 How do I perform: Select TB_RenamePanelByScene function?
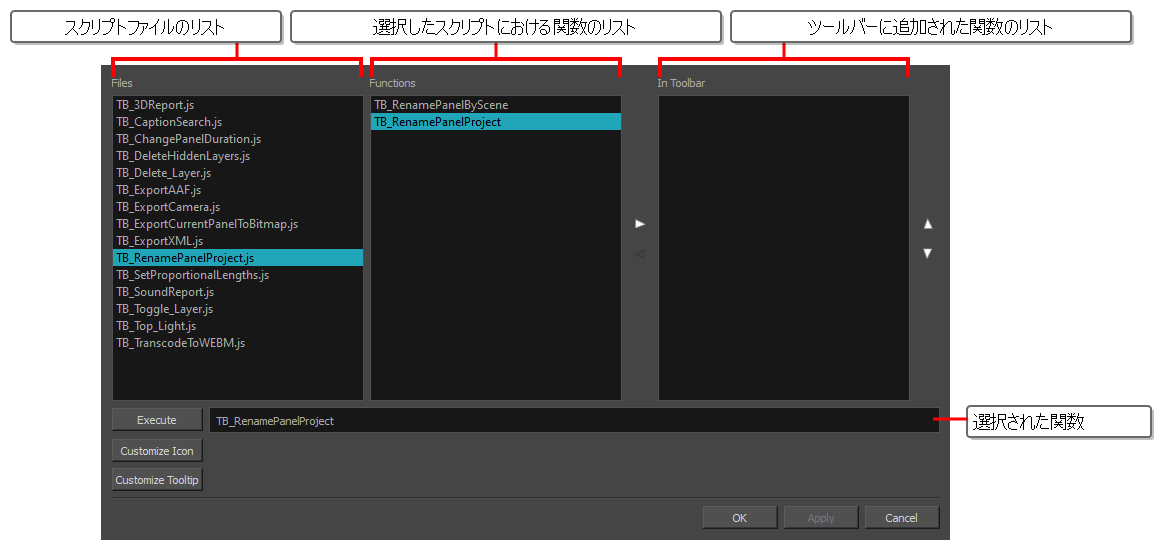coord(441,105)
